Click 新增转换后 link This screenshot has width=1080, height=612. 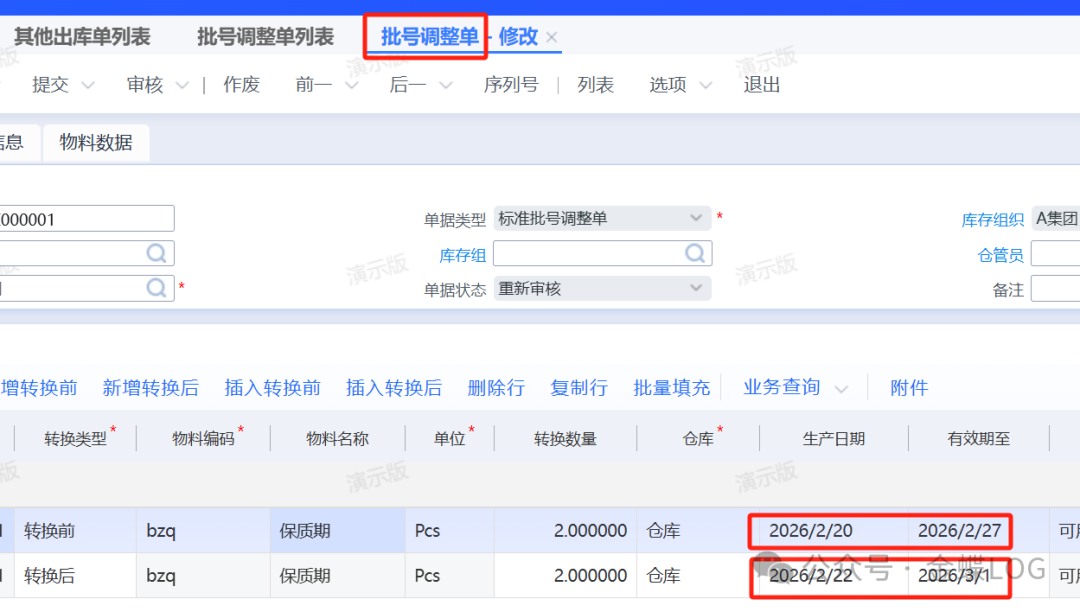click(150, 388)
